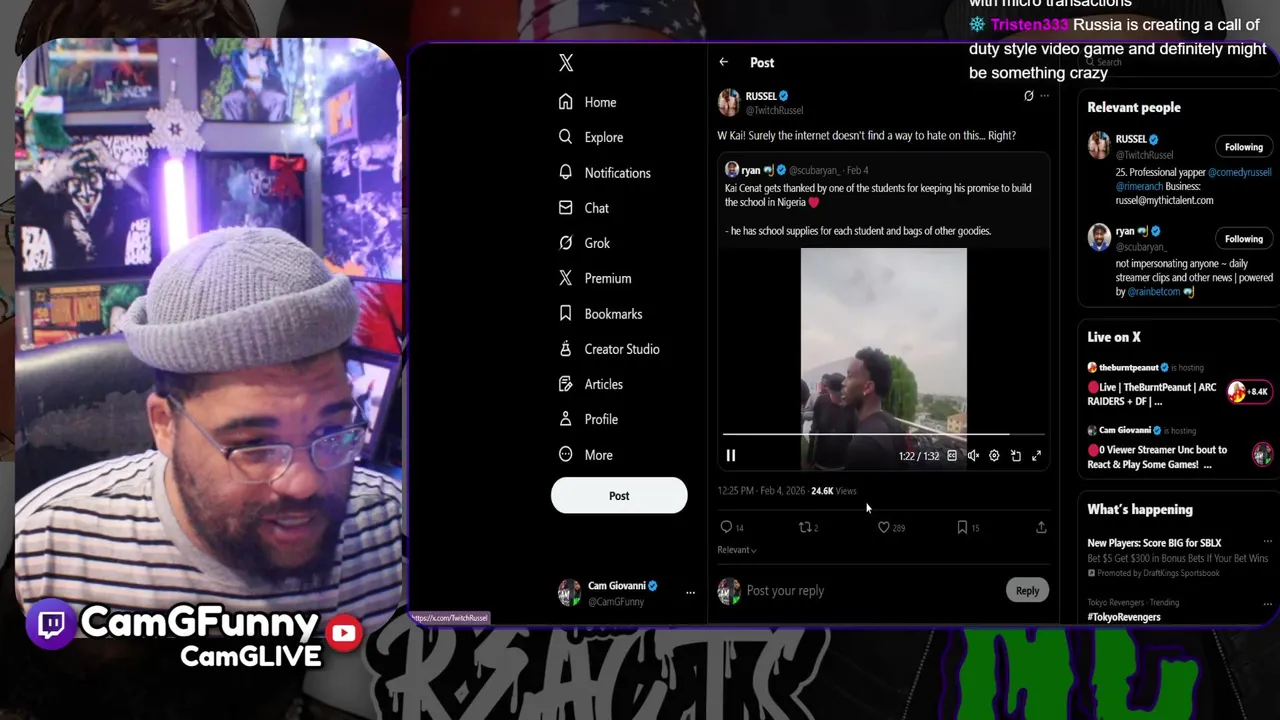Toggle picture-in-picture for the video
This screenshot has width=1280, height=720.
coord(1015,456)
